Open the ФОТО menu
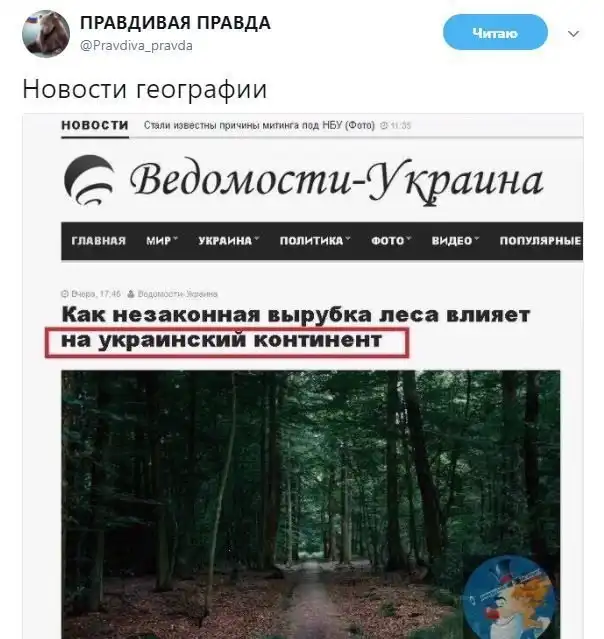 coord(391,241)
